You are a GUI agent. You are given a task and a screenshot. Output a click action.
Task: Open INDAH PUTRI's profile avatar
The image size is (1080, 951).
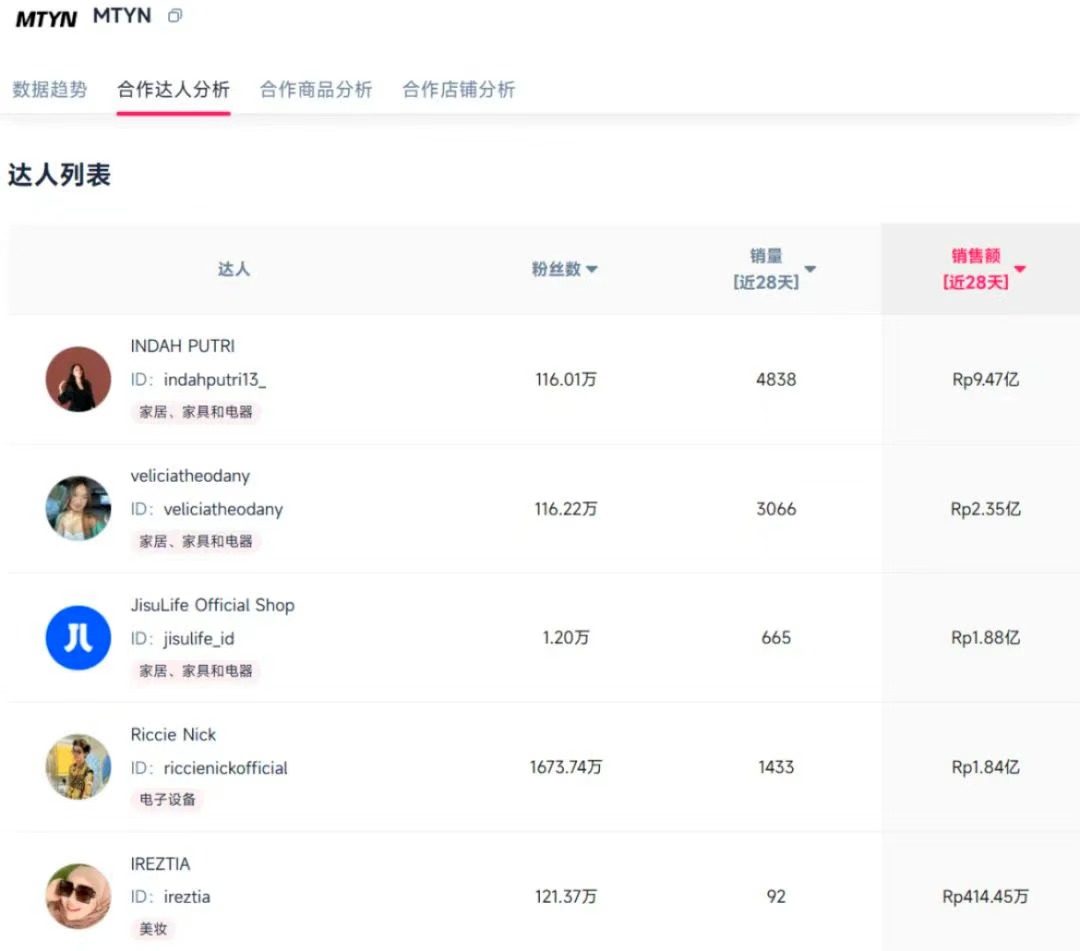tap(77, 379)
